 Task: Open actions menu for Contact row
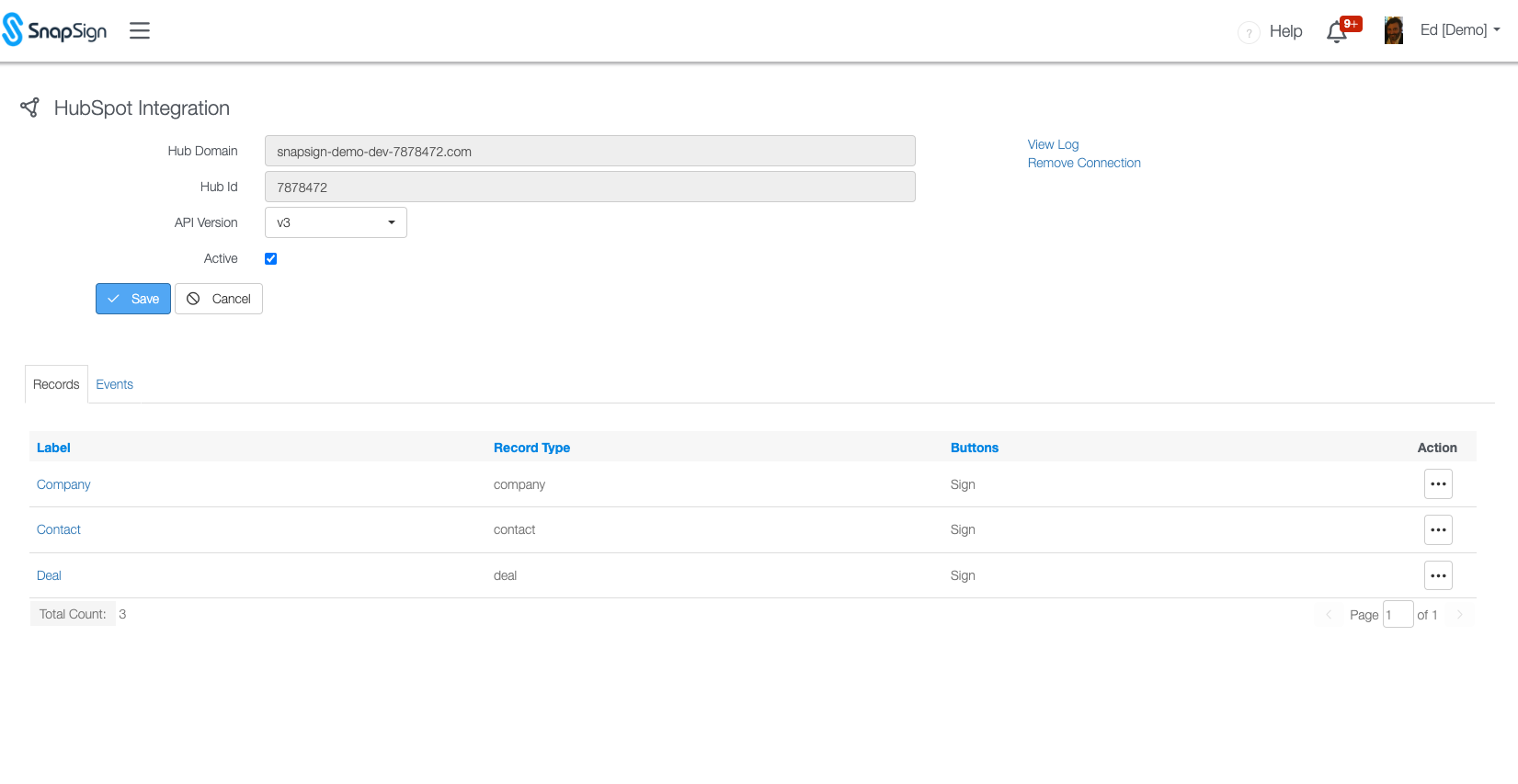[1438, 529]
